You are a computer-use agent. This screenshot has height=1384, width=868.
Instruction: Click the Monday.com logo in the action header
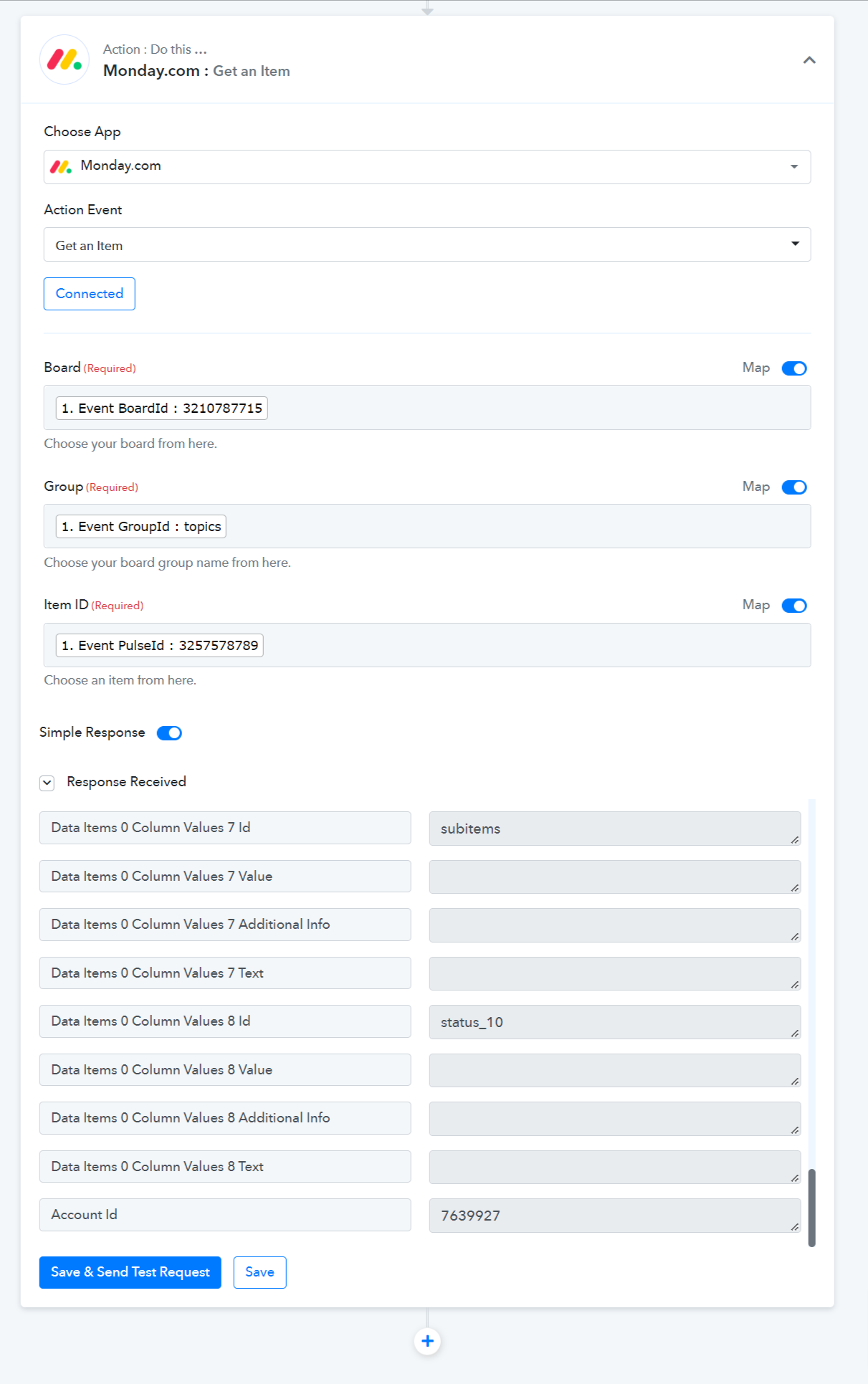(65, 59)
